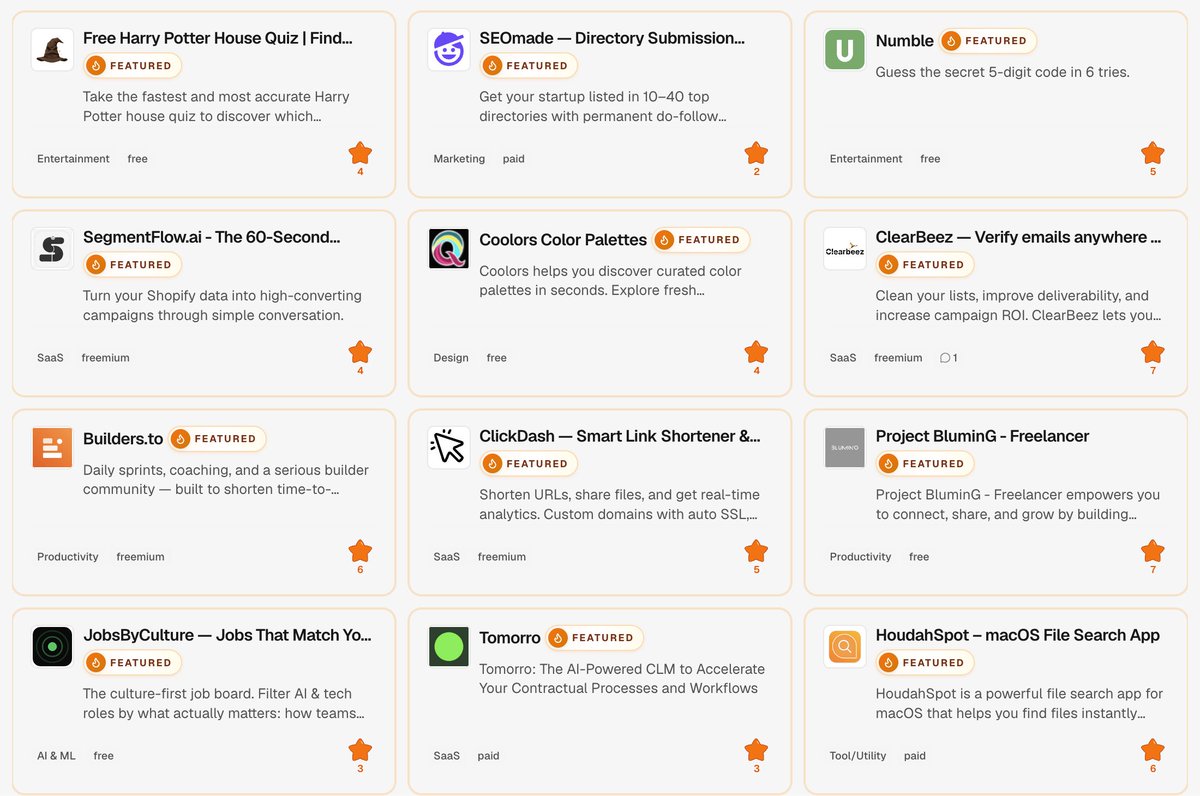This screenshot has width=1200, height=796.
Task: Select Design tag on Coolors card
Action: [451, 358]
